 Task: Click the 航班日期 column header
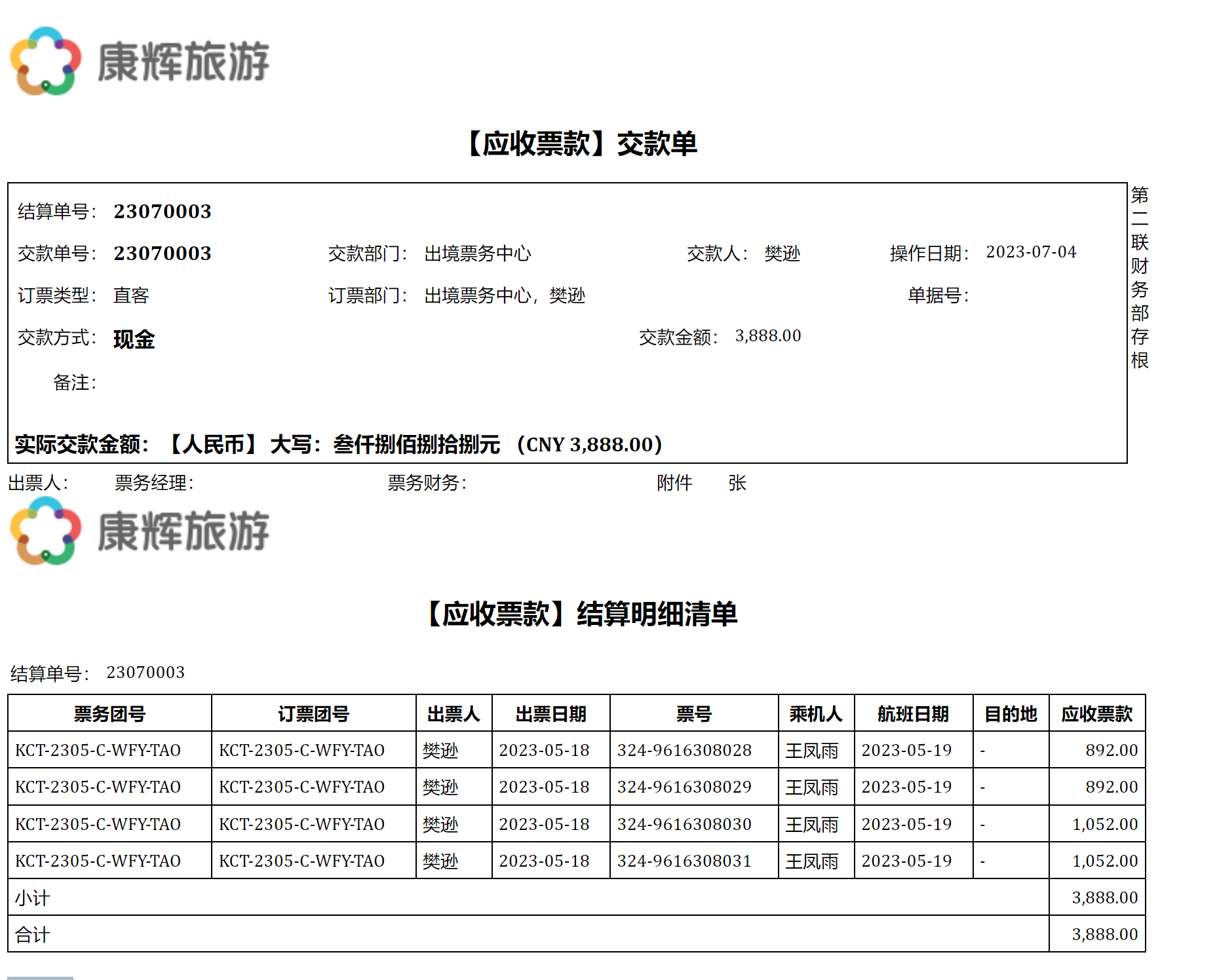tap(913, 713)
